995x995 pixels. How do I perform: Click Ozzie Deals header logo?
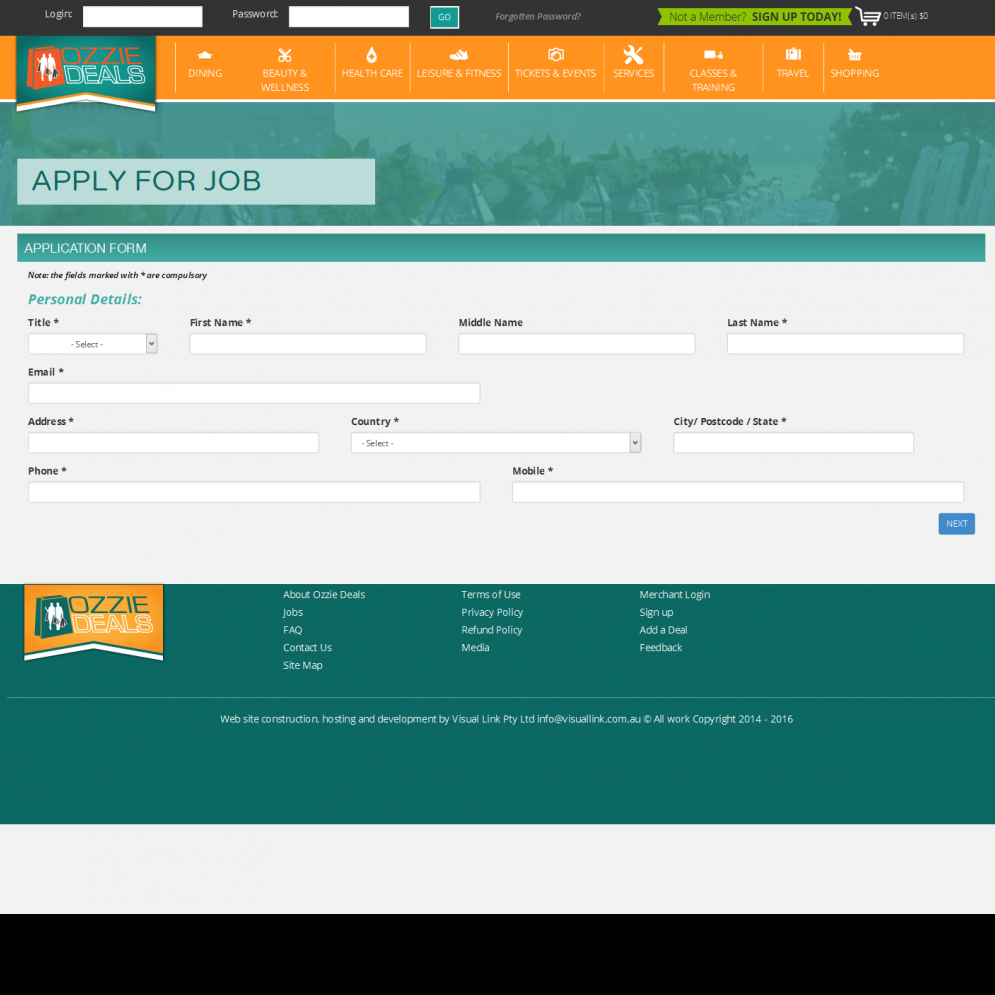tap(86, 71)
